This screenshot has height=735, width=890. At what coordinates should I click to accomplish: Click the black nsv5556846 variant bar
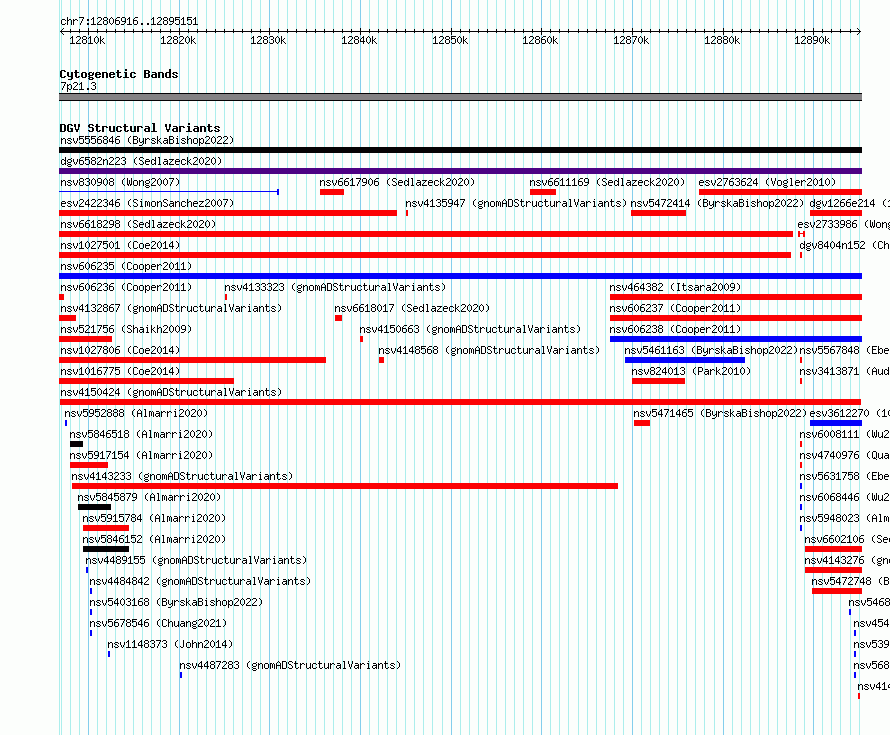click(460, 150)
